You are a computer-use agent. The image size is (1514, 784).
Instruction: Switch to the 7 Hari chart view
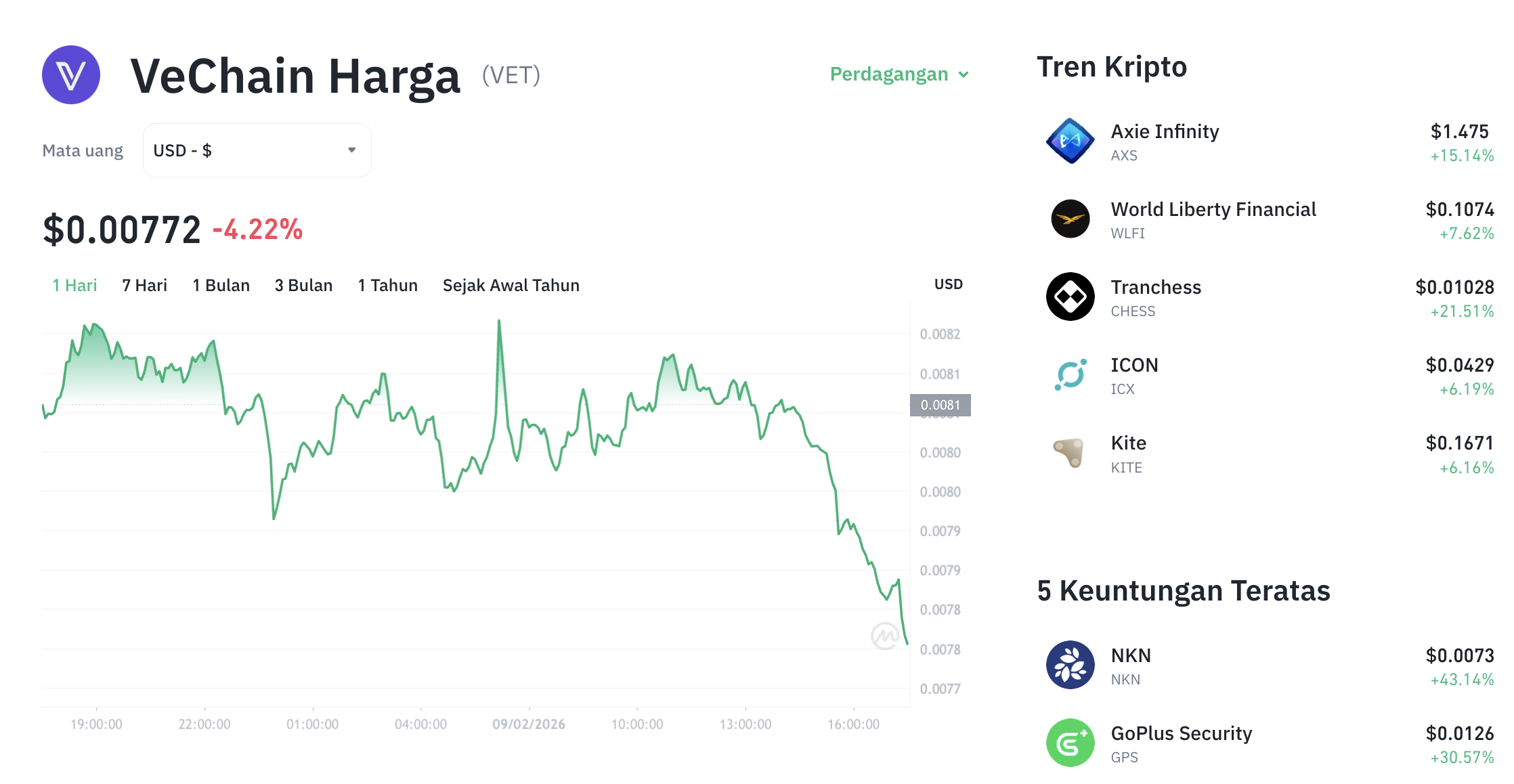(144, 285)
